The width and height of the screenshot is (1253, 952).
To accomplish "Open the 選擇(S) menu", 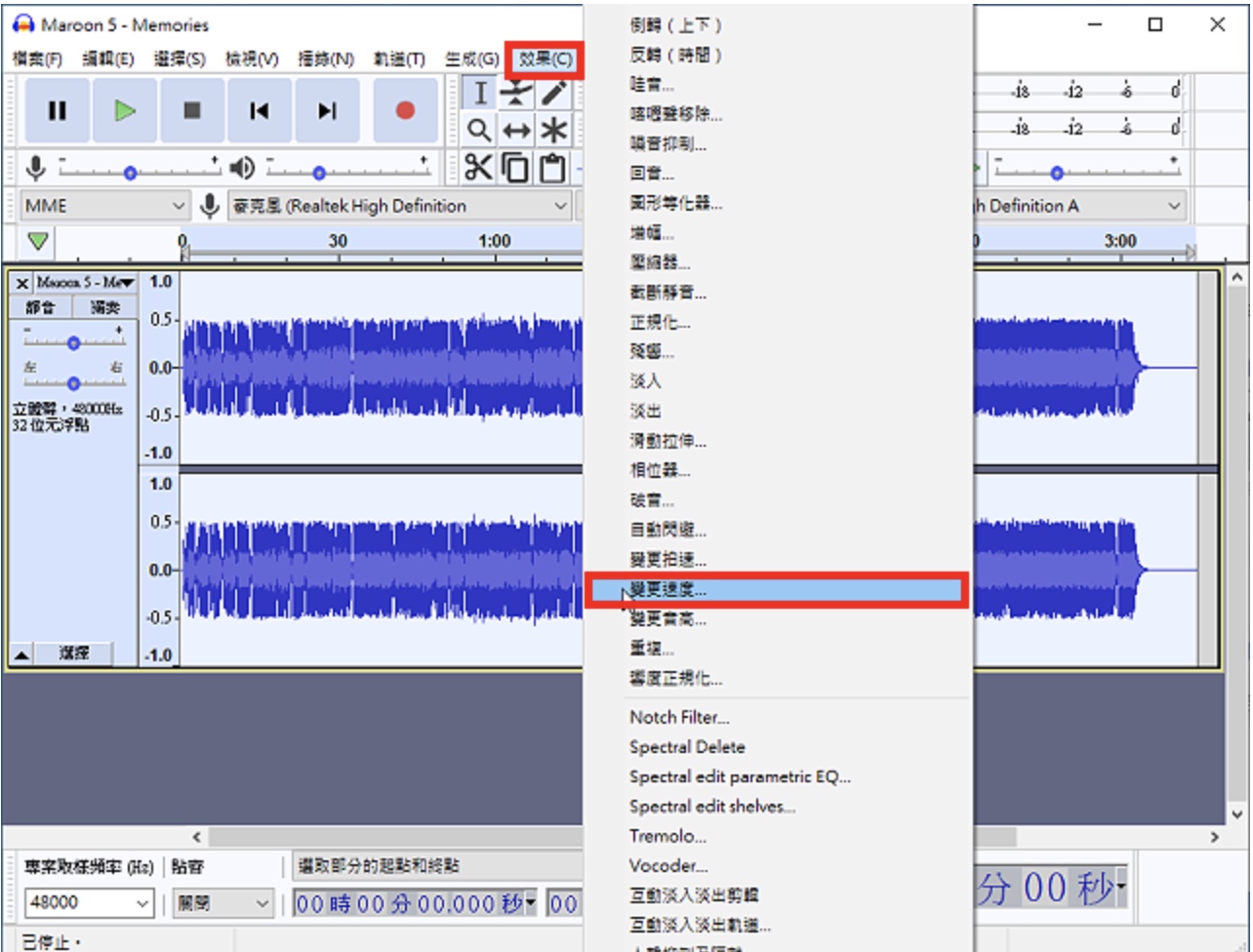I will click(180, 59).
